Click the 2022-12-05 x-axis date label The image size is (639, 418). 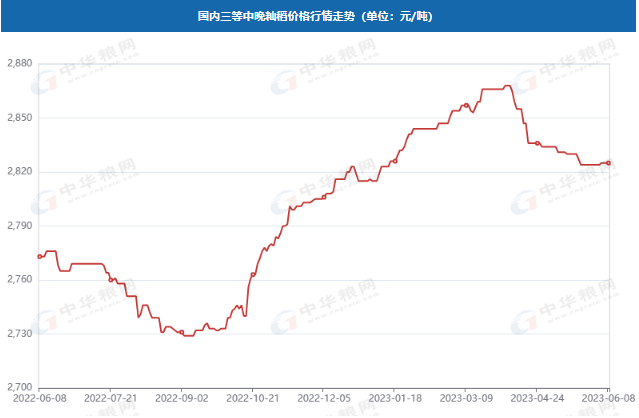point(324,398)
